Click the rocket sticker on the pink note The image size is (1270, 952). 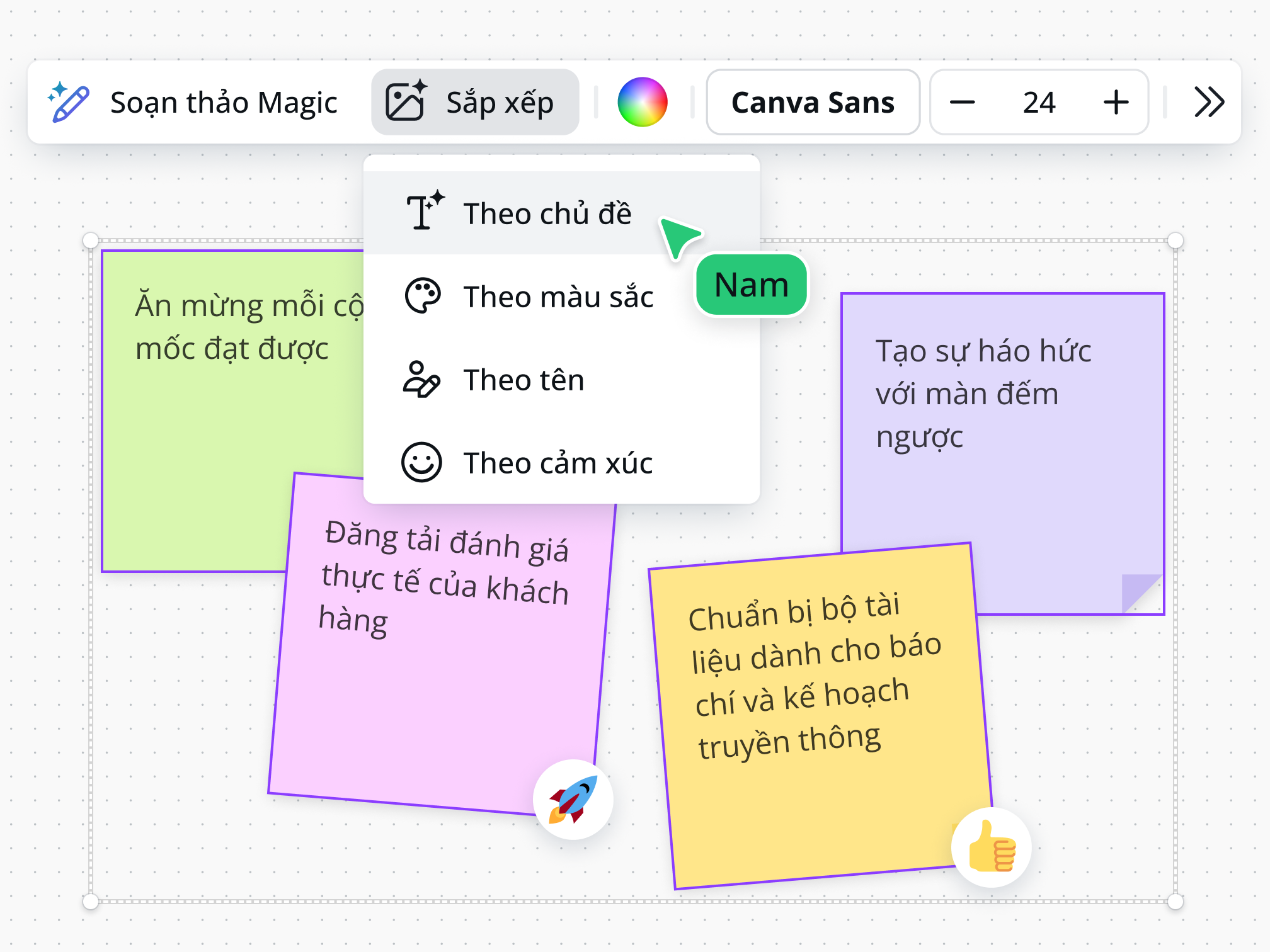point(572,798)
